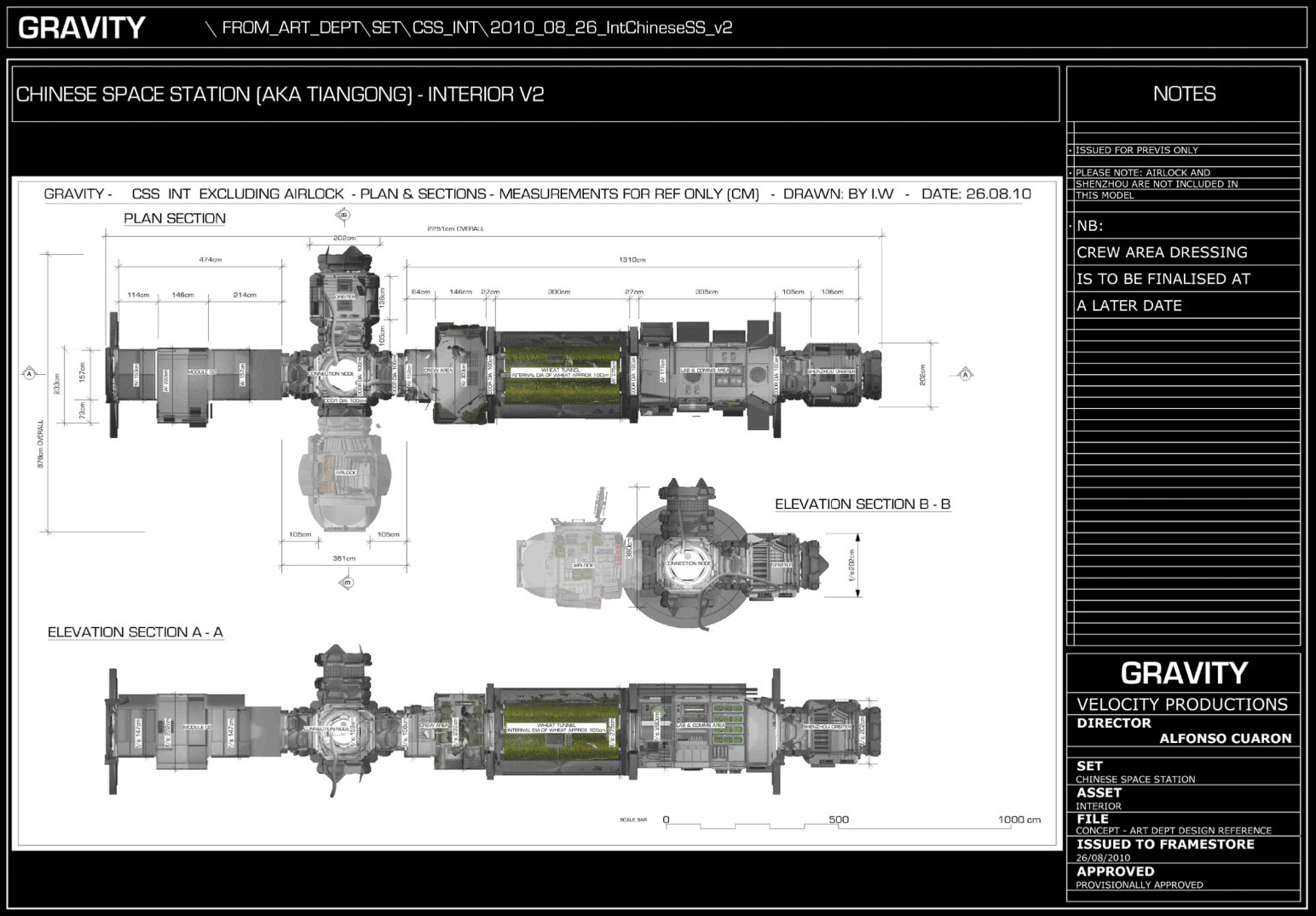Select the '1310cm' dimension label
The image size is (1316, 916).
pyautogui.click(x=633, y=259)
